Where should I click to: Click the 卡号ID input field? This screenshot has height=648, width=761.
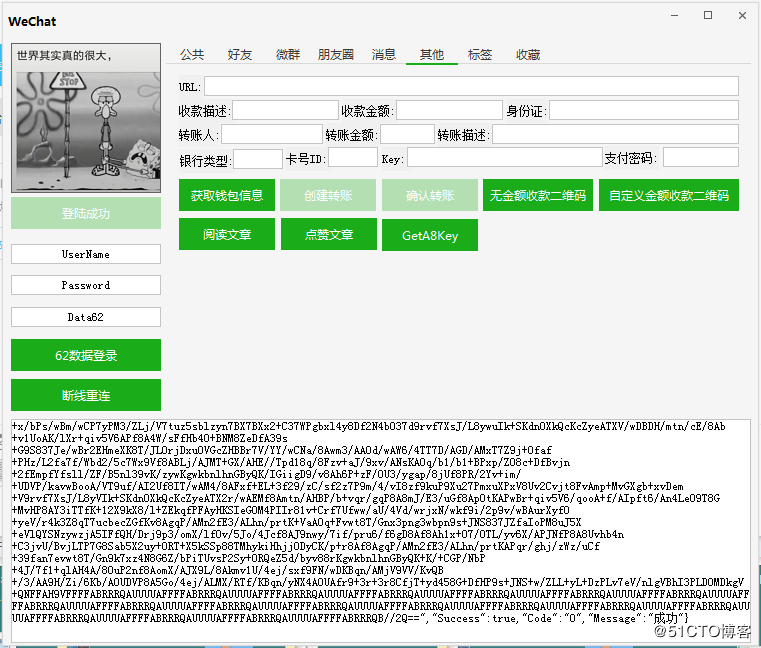[353, 157]
